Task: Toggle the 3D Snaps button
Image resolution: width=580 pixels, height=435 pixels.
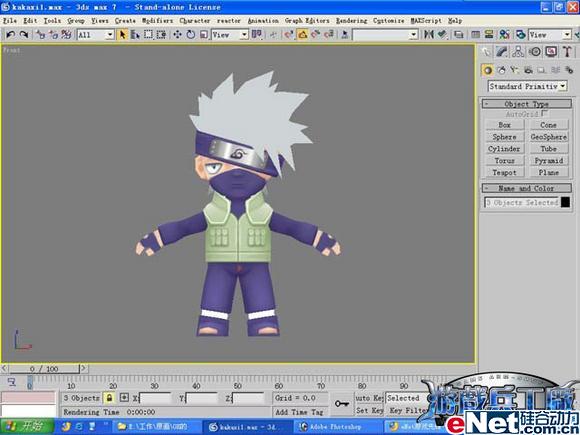Action: coord(289,35)
